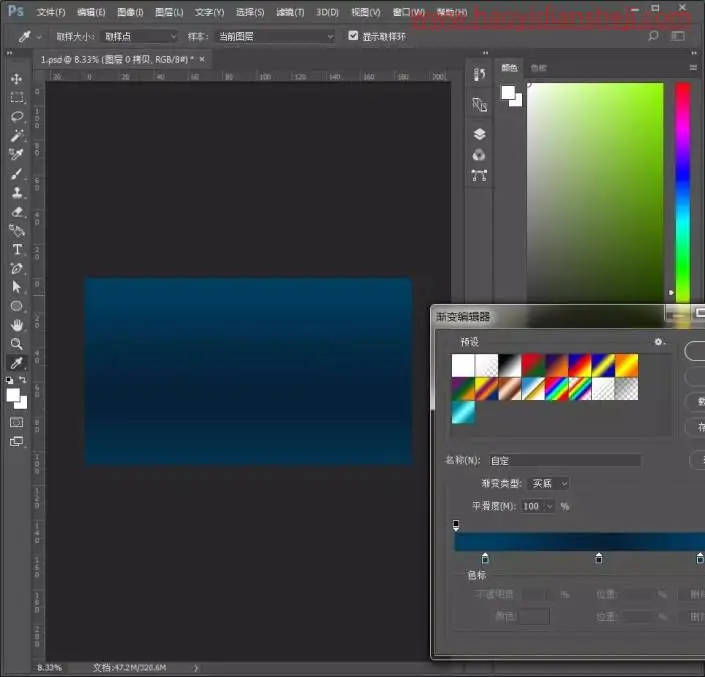
Task: Collapse the right panels double arrow
Action: click(694, 53)
